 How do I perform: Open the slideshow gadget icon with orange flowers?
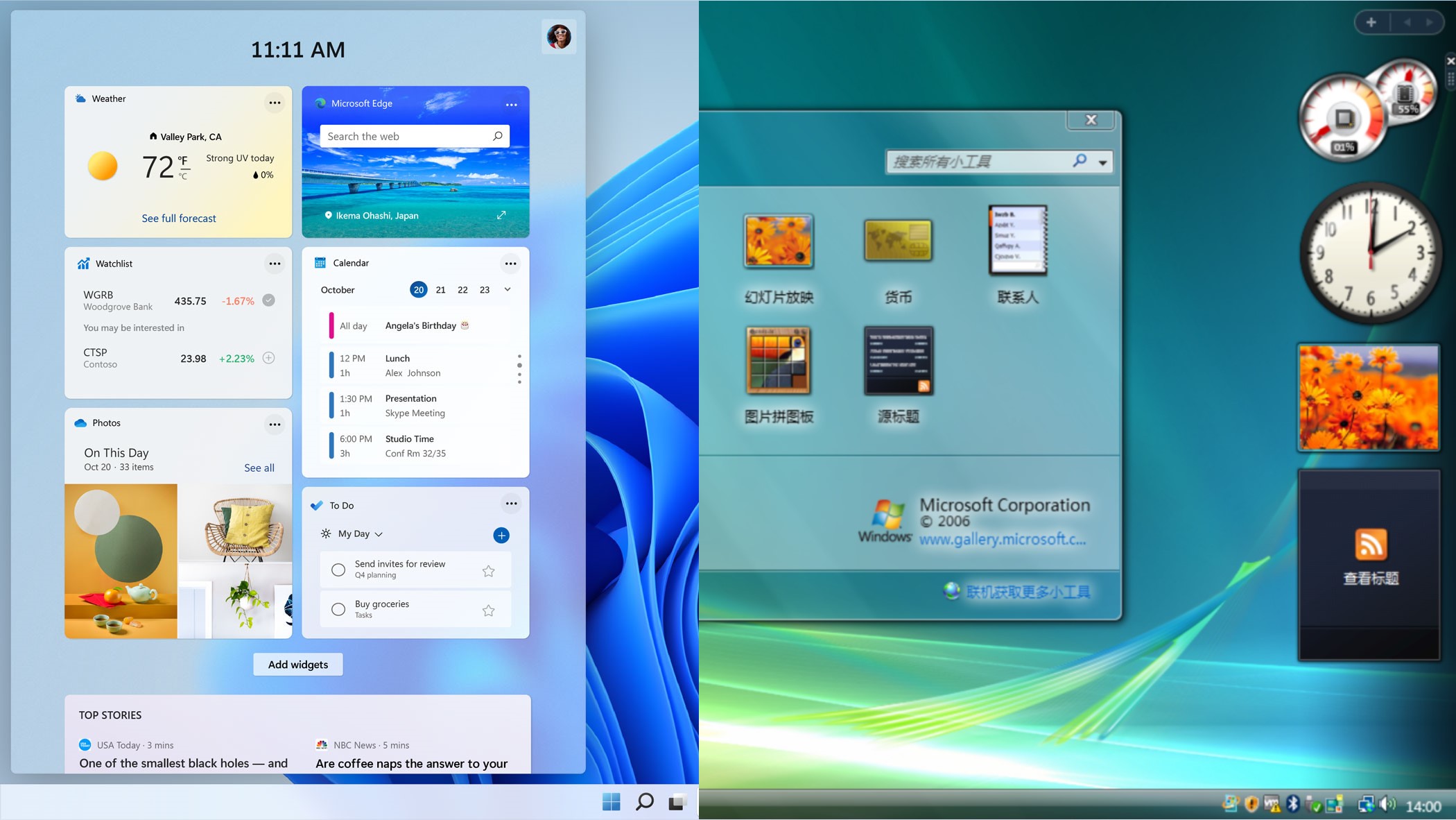coord(778,241)
